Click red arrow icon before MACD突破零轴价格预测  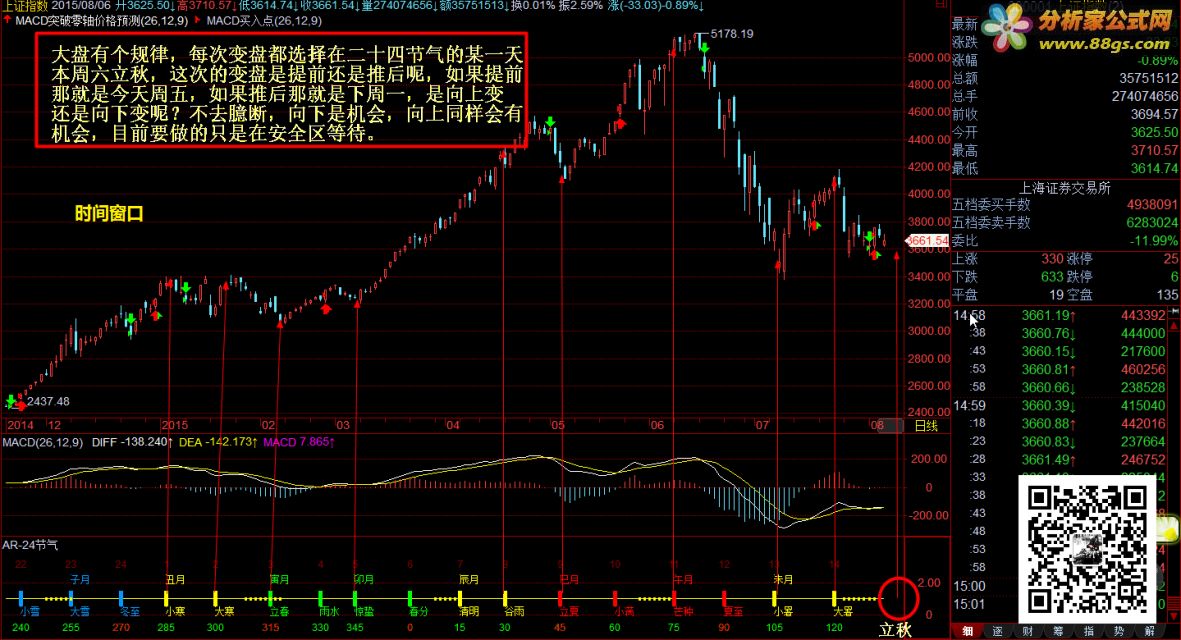pyautogui.click(x=8, y=20)
